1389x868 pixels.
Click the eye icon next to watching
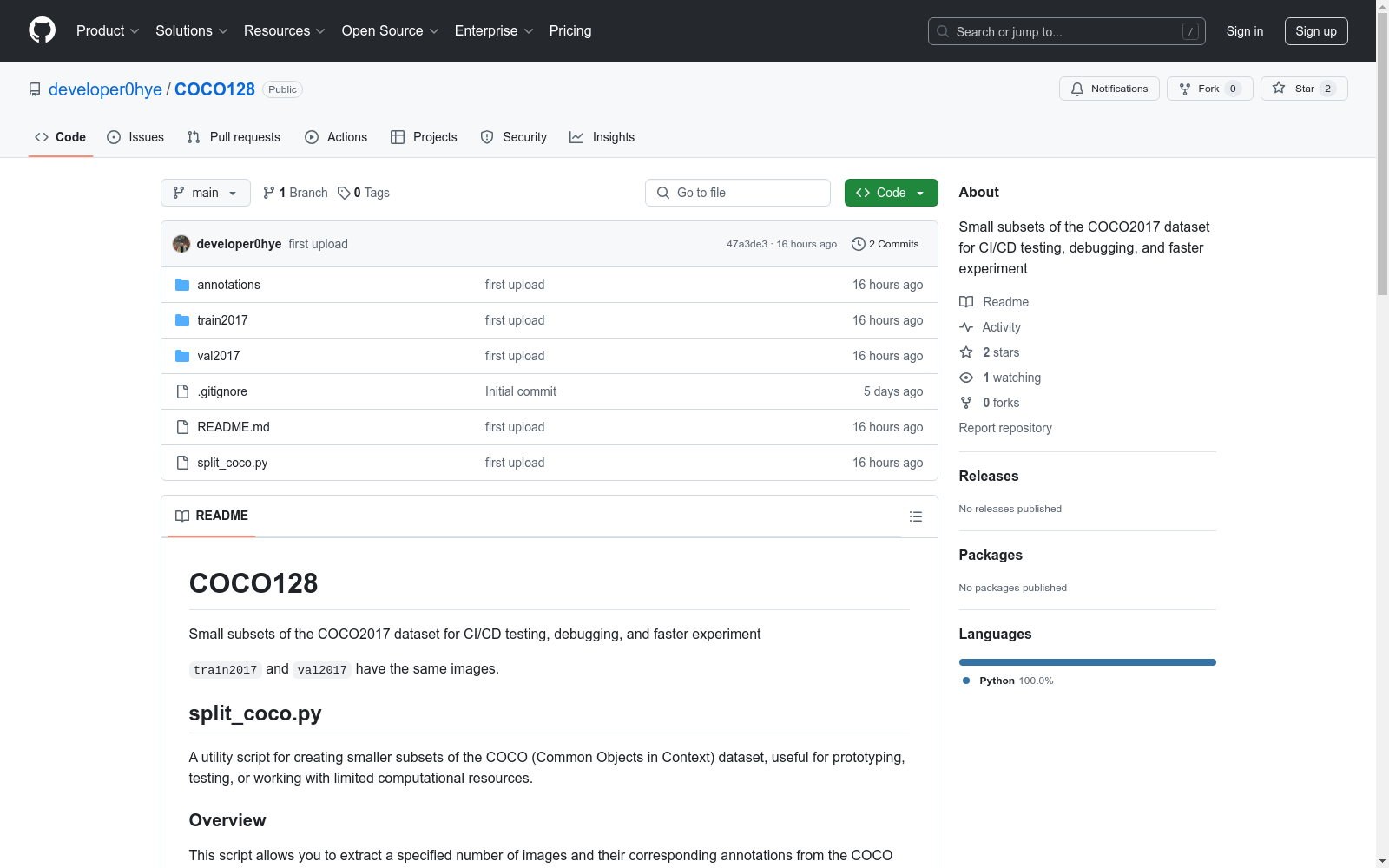pos(966,378)
